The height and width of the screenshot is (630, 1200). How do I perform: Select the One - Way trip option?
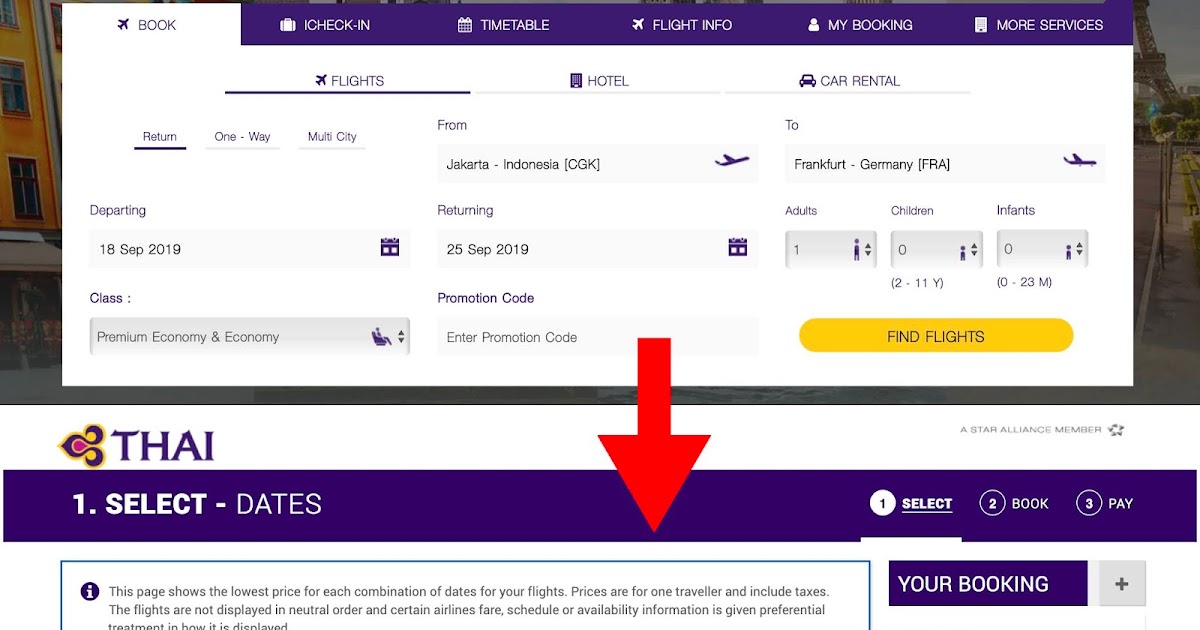pos(242,137)
